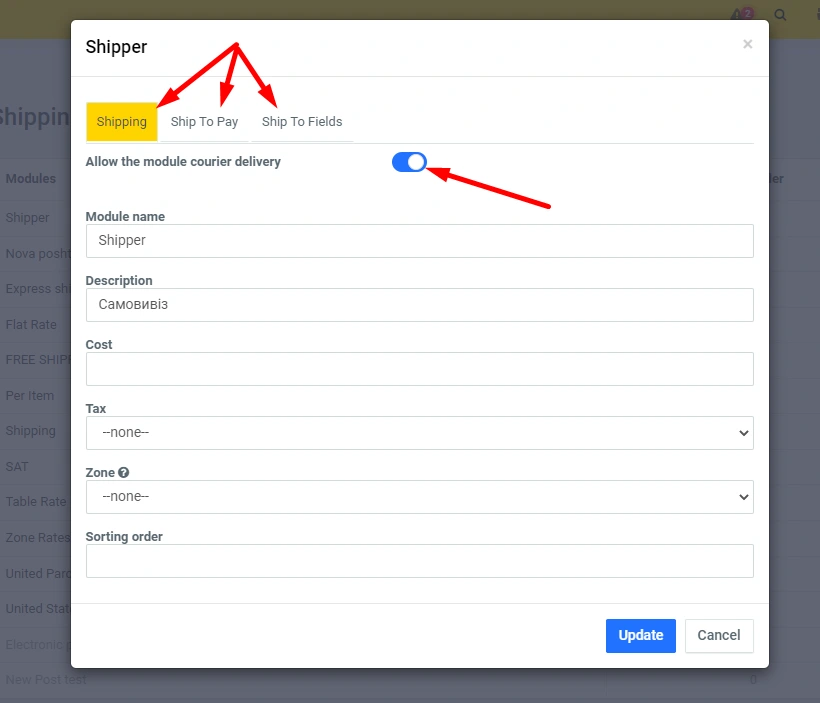This screenshot has width=820, height=703.
Task: Expand the Zone dropdown
Action: (x=419, y=497)
